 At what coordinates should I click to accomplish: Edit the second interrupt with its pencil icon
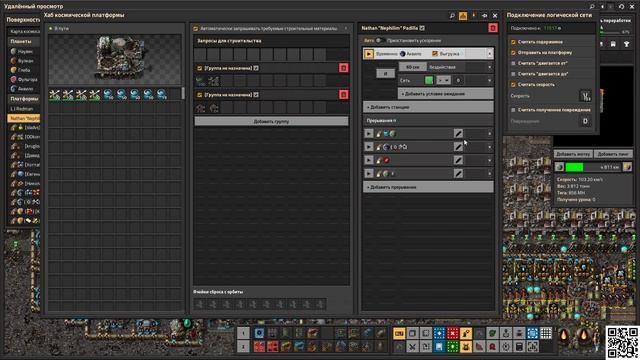458,147
